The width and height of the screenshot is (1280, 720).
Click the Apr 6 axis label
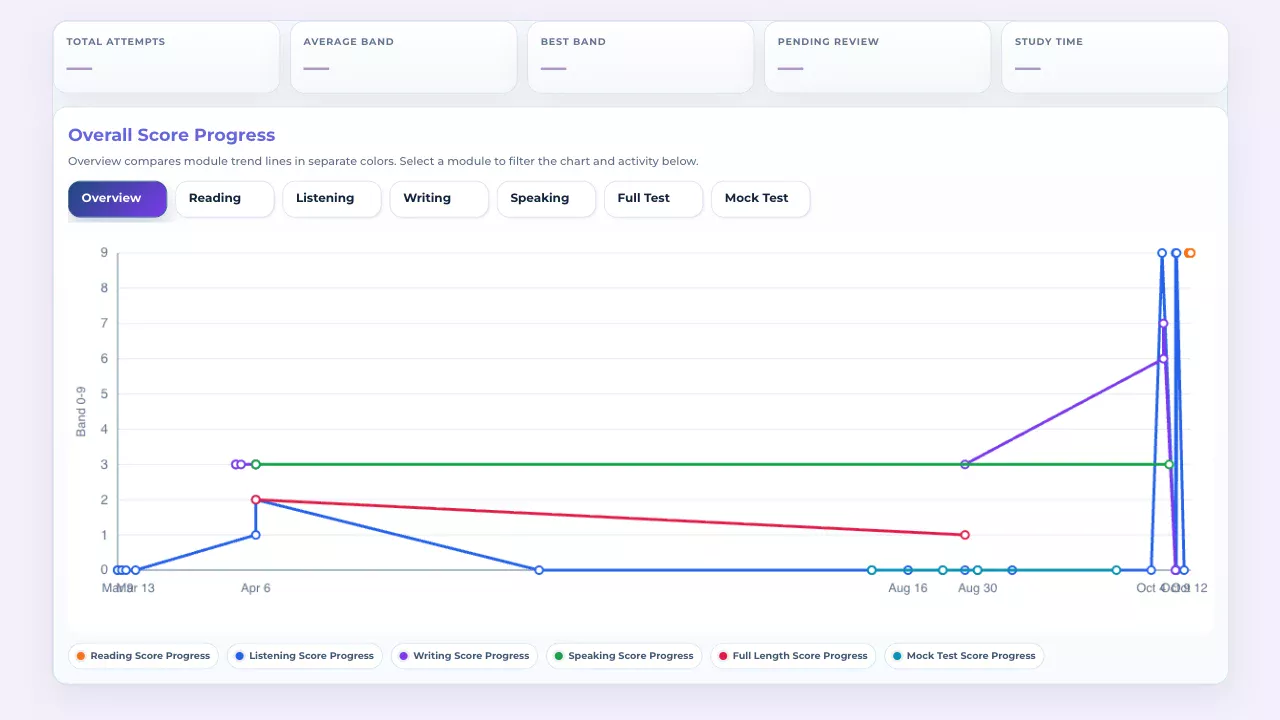click(x=256, y=588)
